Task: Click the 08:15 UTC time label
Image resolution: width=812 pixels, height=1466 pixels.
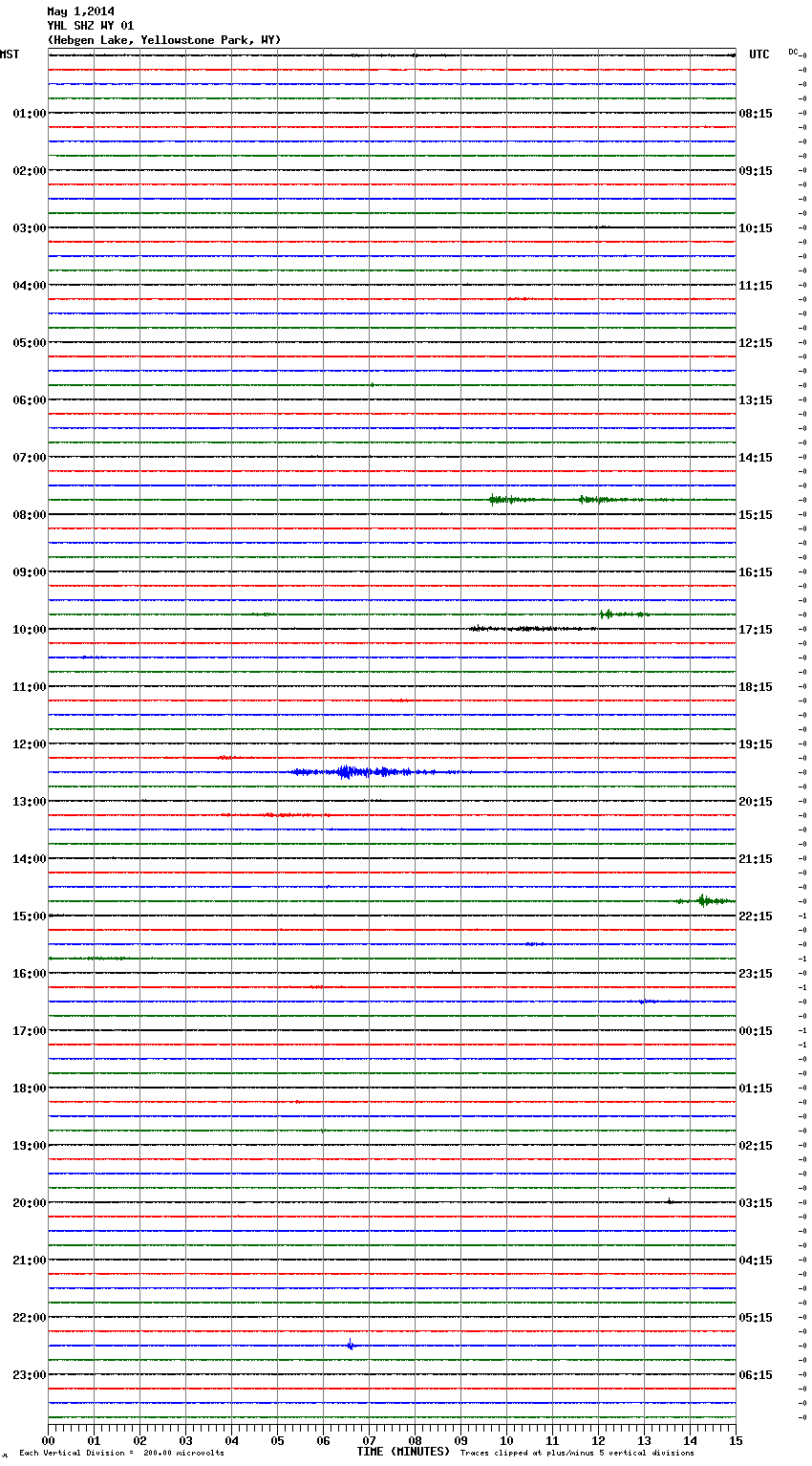Action: pos(756,114)
